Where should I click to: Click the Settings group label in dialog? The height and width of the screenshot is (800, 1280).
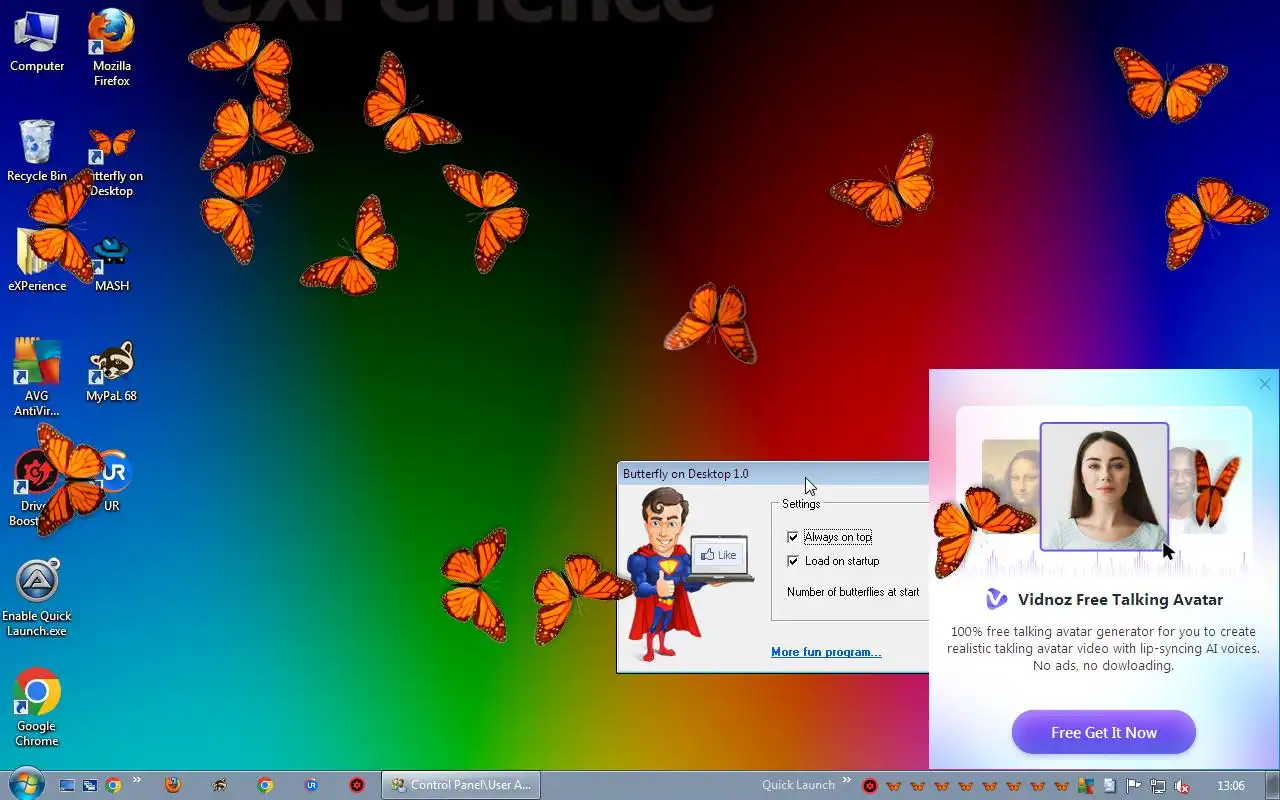point(801,504)
